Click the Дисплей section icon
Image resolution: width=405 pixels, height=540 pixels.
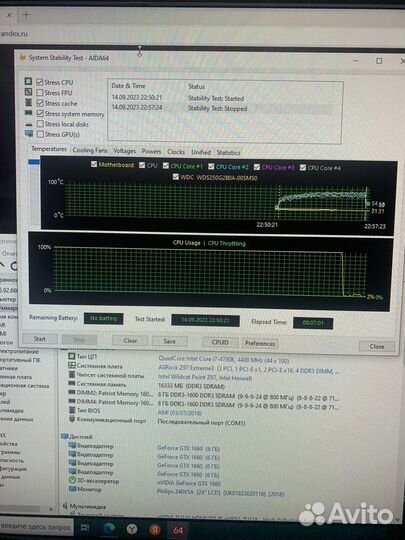tap(64, 436)
